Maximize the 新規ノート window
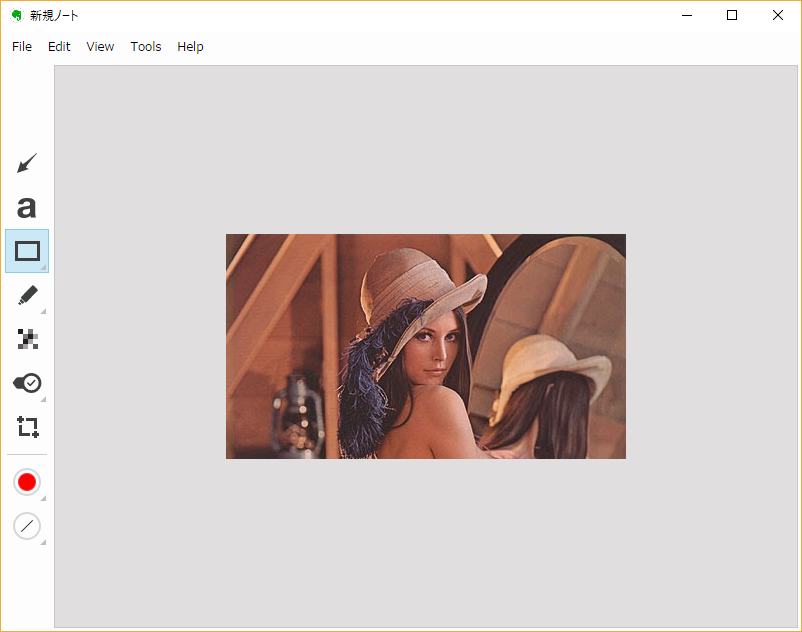The image size is (802, 632). click(x=732, y=15)
